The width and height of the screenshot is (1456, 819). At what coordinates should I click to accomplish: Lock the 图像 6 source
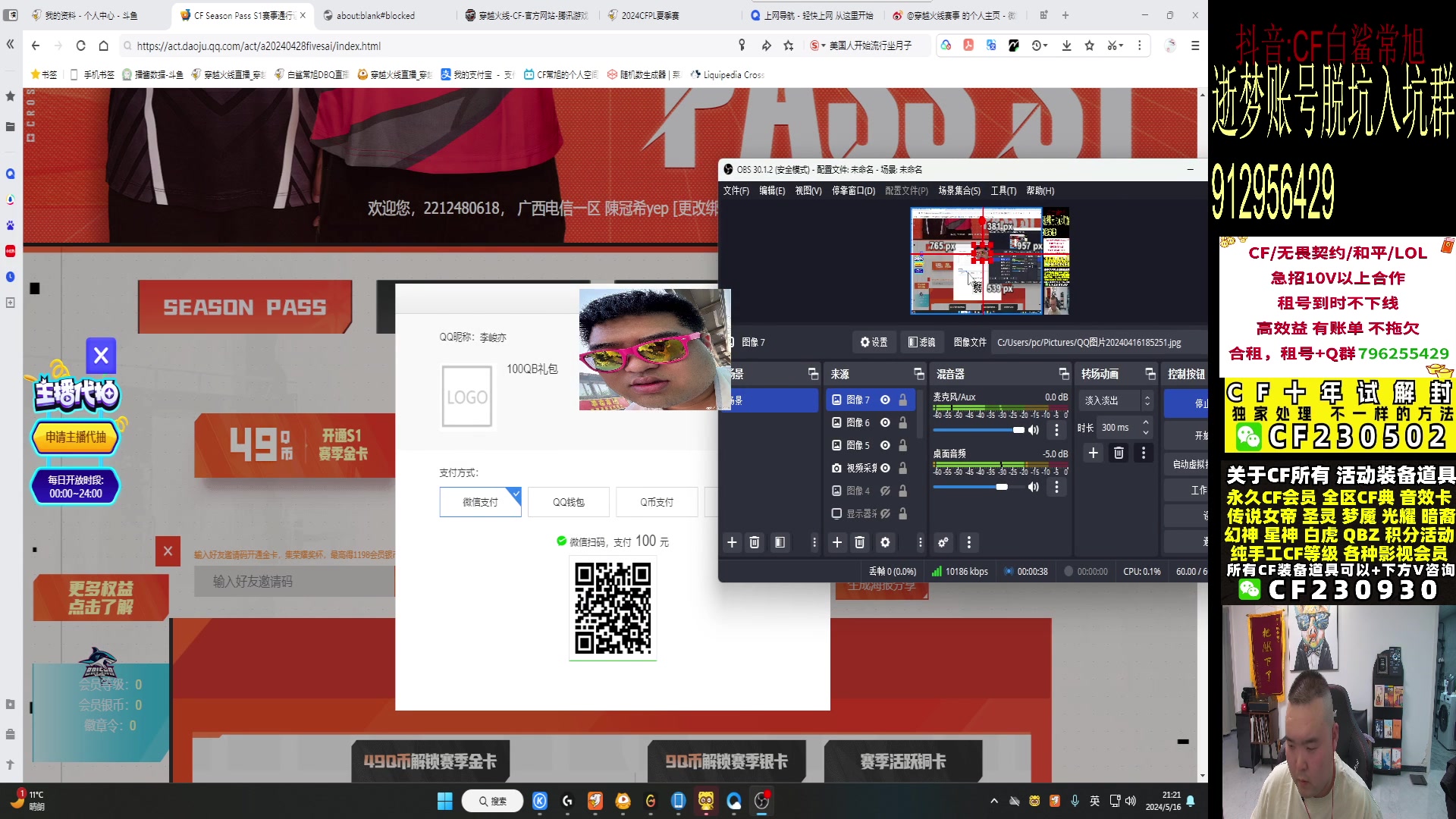point(902,422)
